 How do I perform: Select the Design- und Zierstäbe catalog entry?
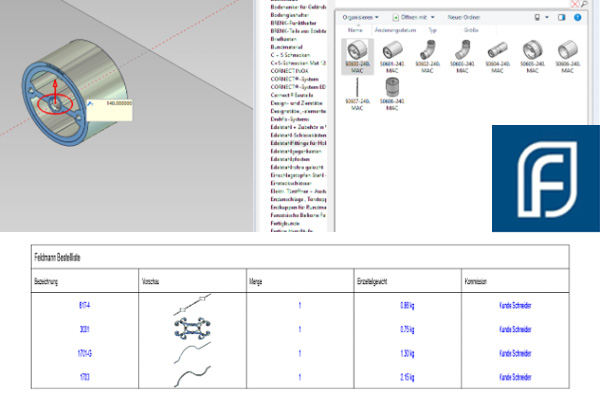coord(297,103)
